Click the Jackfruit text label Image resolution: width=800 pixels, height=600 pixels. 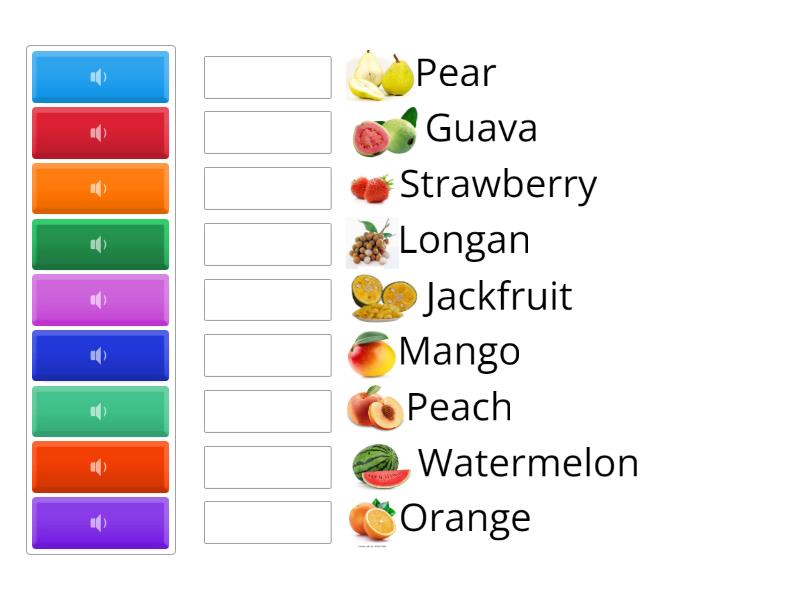tap(499, 297)
